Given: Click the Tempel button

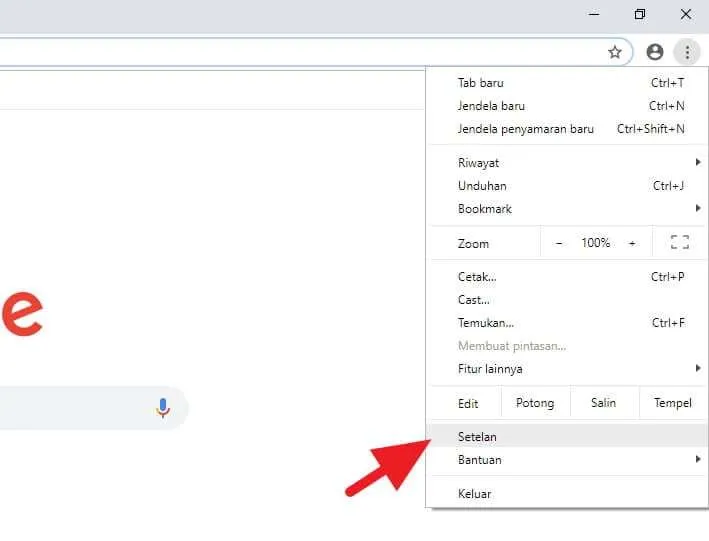Looking at the screenshot, I should (673, 403).
